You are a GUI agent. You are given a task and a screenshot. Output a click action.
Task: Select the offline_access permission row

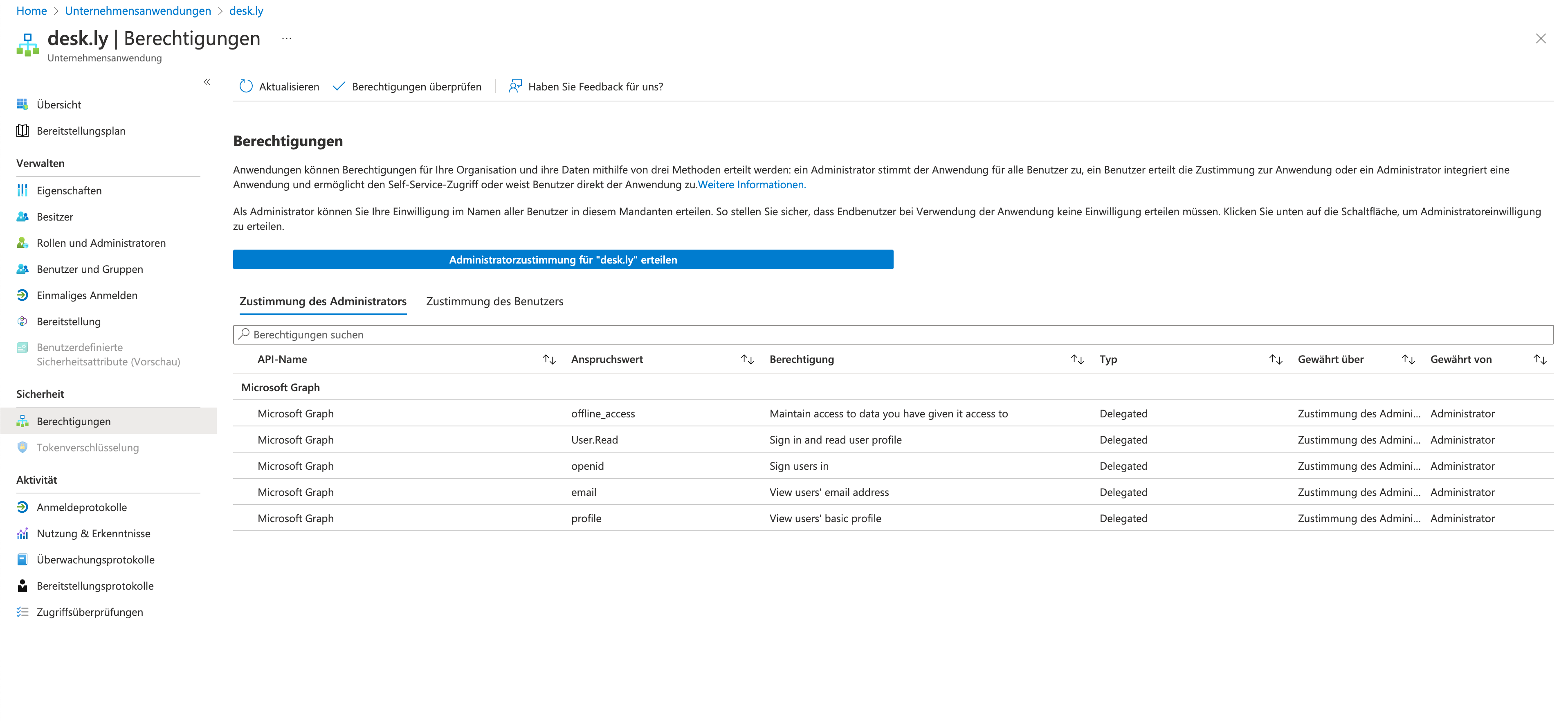(x=893, y=413)
